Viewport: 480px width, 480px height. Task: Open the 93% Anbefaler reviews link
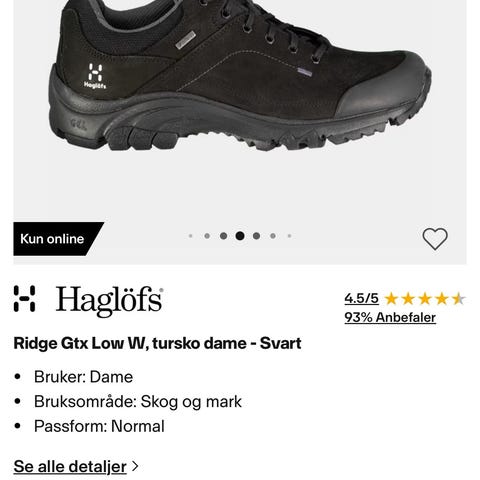(x=390, y=317)
